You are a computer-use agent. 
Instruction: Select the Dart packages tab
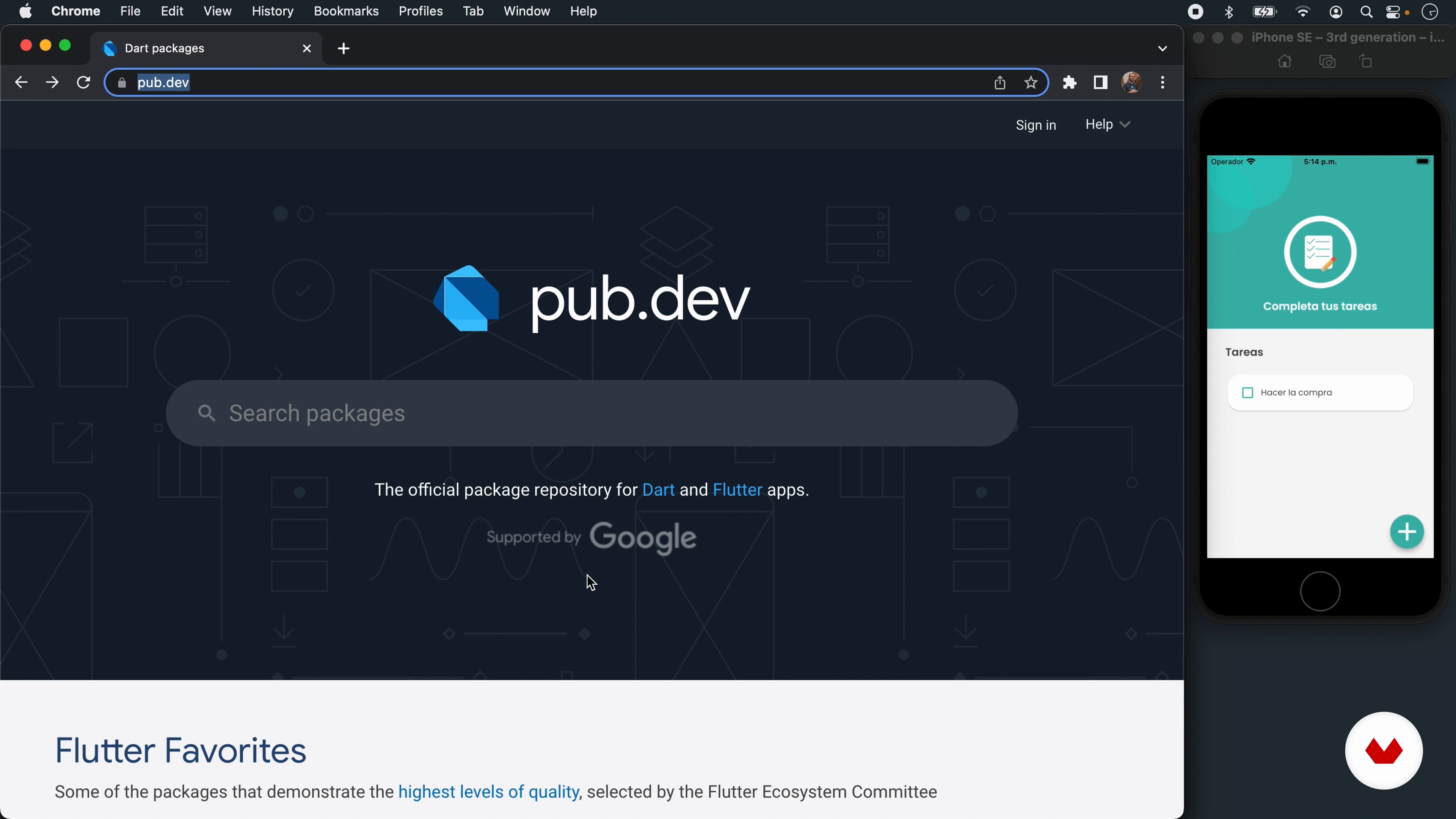tap(206, 49)
